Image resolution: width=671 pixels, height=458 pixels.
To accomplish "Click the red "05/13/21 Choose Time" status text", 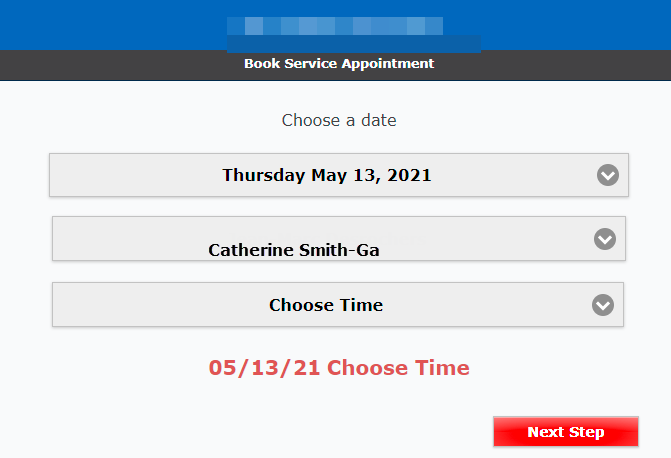I will [339, 368].
